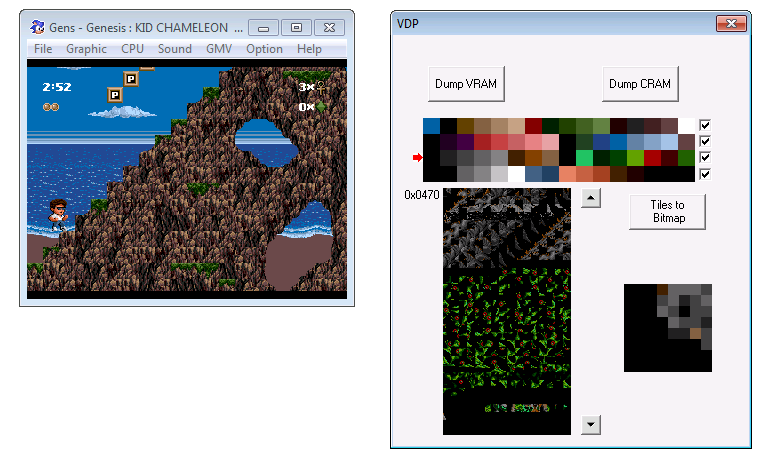
Task: Click the red palette selector arrow
Action: click(418, 158)
